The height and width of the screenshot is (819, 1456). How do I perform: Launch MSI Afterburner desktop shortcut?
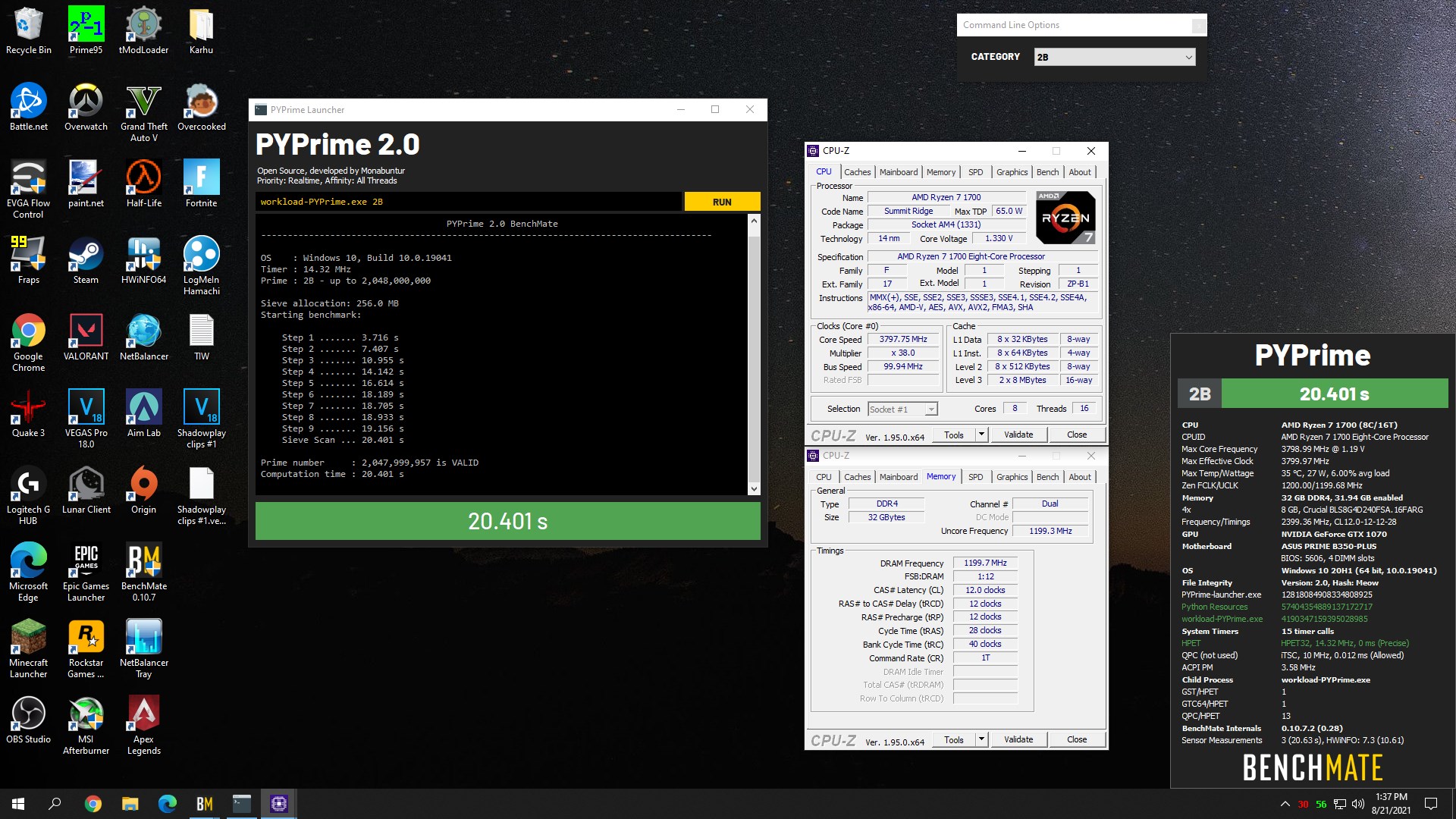[86, 726]
